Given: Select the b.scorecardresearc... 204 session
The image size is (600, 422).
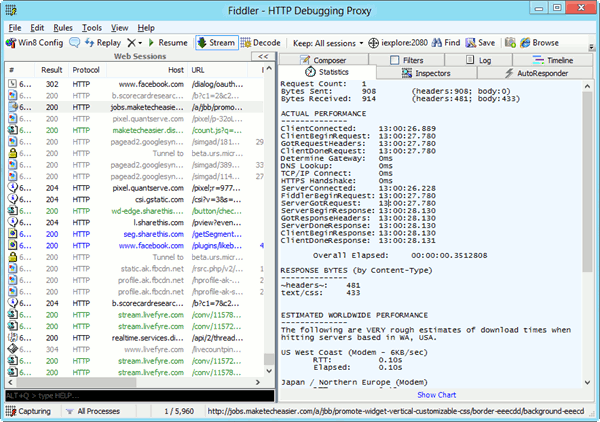Looking at the screenshot, I should 135,303.
